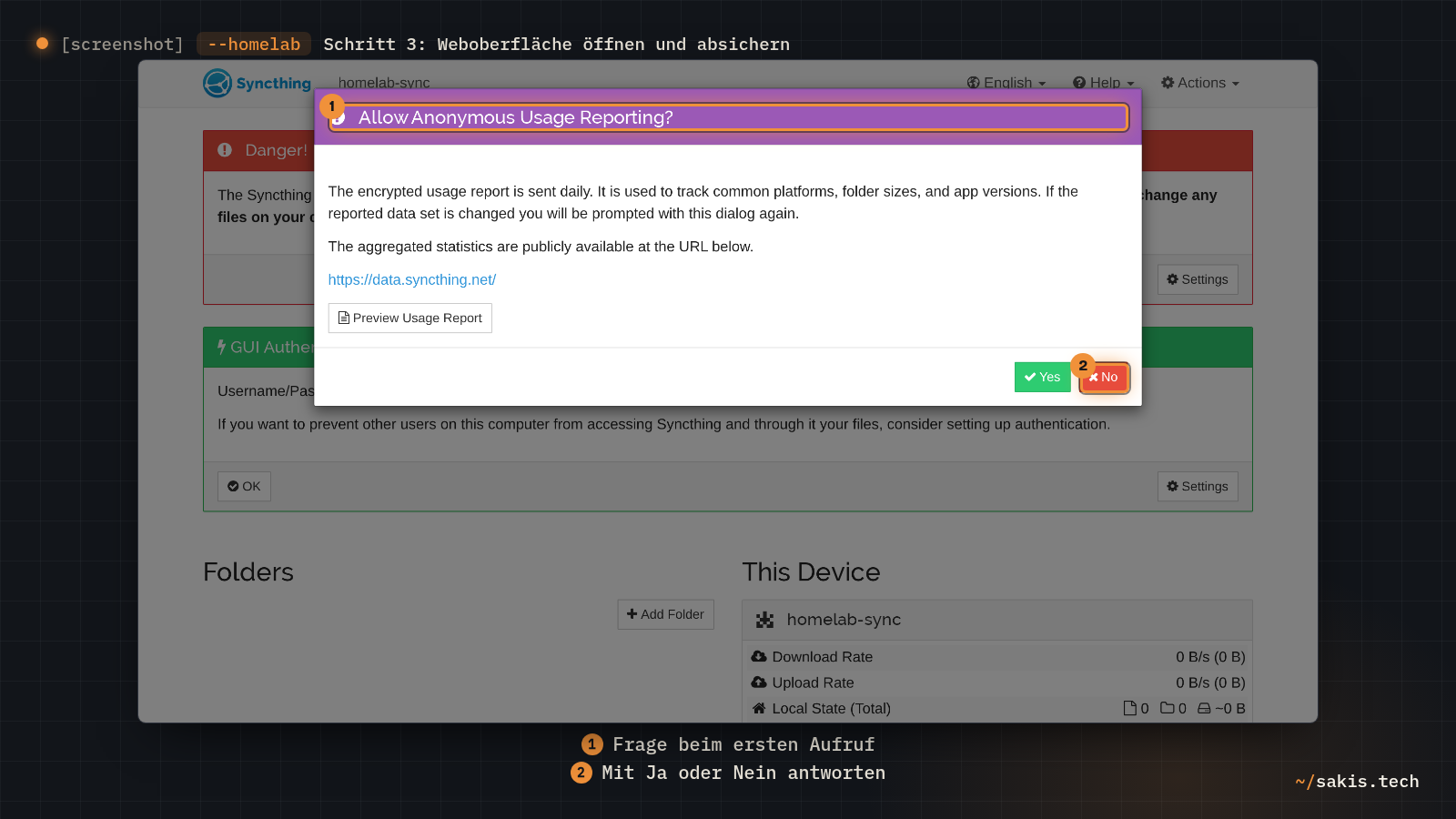The height and width of the screenshot is (819, 1456).
Task: Click the Add Folder button
Action: click(x=665, y=614)
